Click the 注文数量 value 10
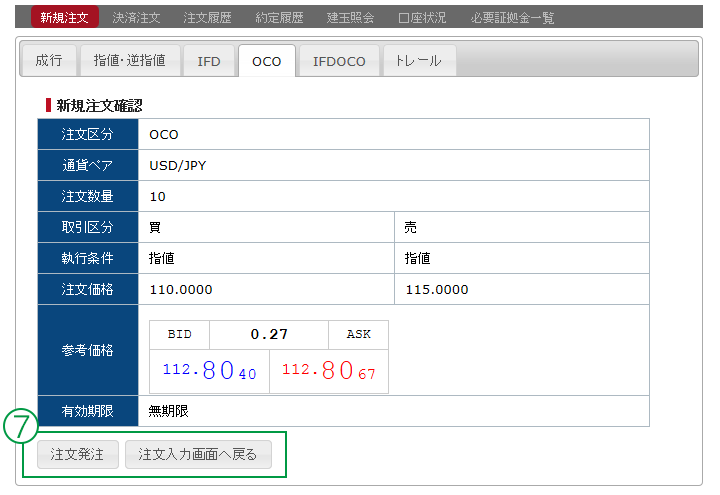Viewport: 720px width, 495px height. pyautogui.click(x=158, y=197)
